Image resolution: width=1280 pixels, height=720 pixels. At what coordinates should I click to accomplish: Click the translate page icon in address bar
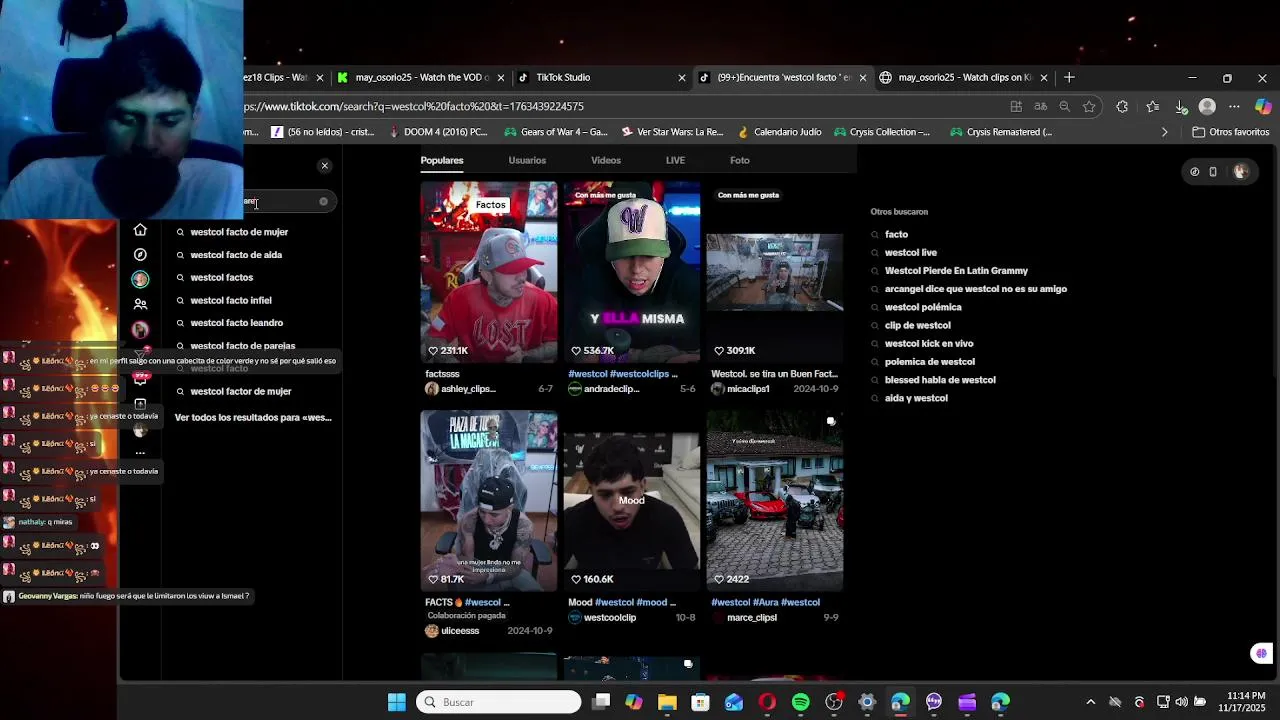(x=1040, y=107)
